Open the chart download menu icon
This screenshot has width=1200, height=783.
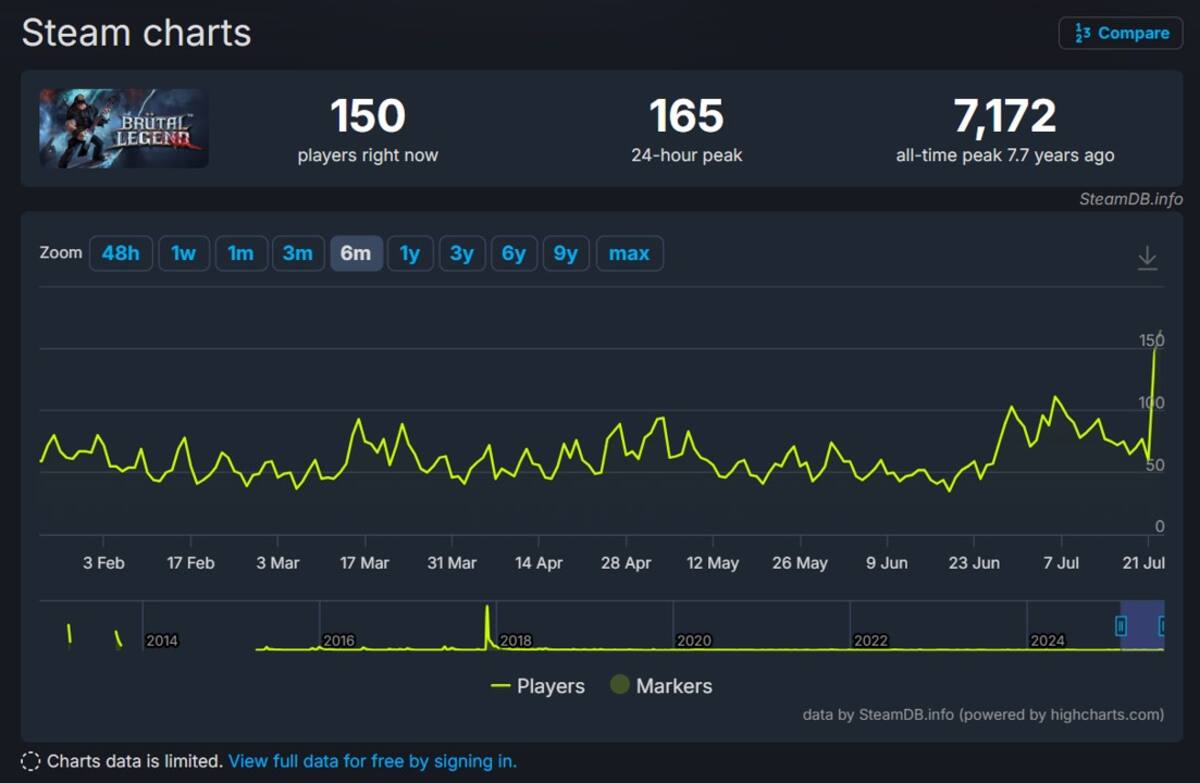coord(1147,257)
